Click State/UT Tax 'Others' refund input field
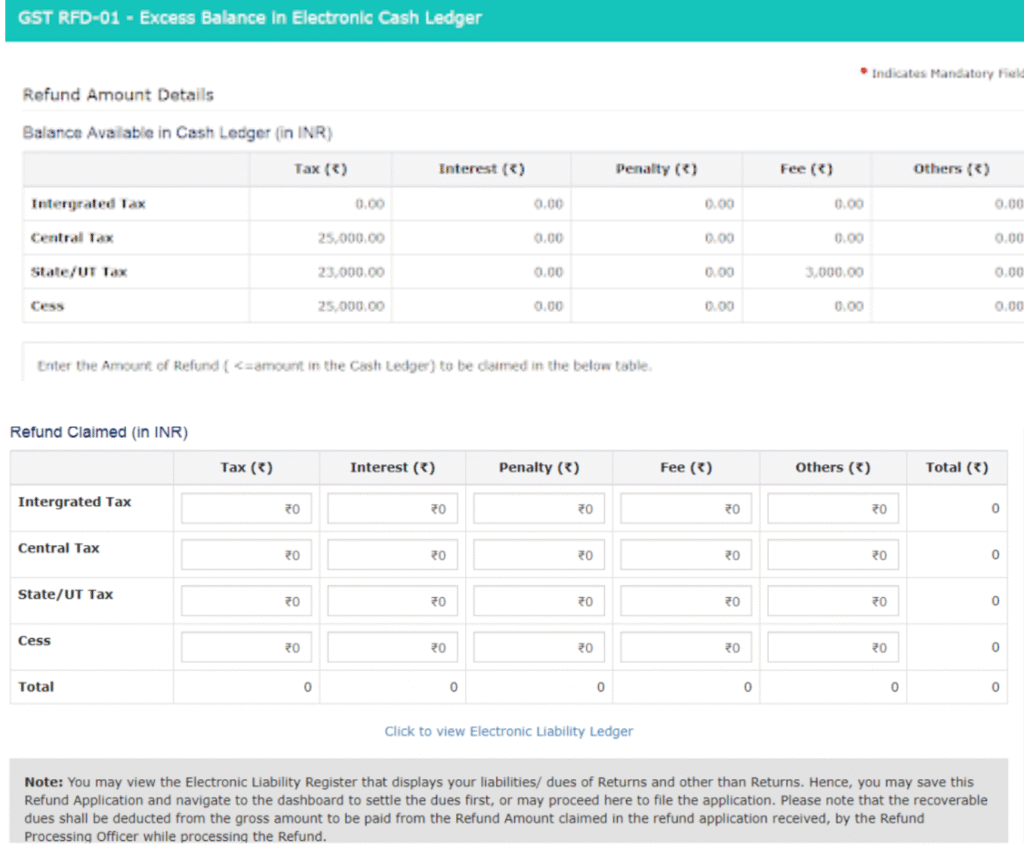Image resolution: width=1024 pixels, height=863 pixels. 833,601
